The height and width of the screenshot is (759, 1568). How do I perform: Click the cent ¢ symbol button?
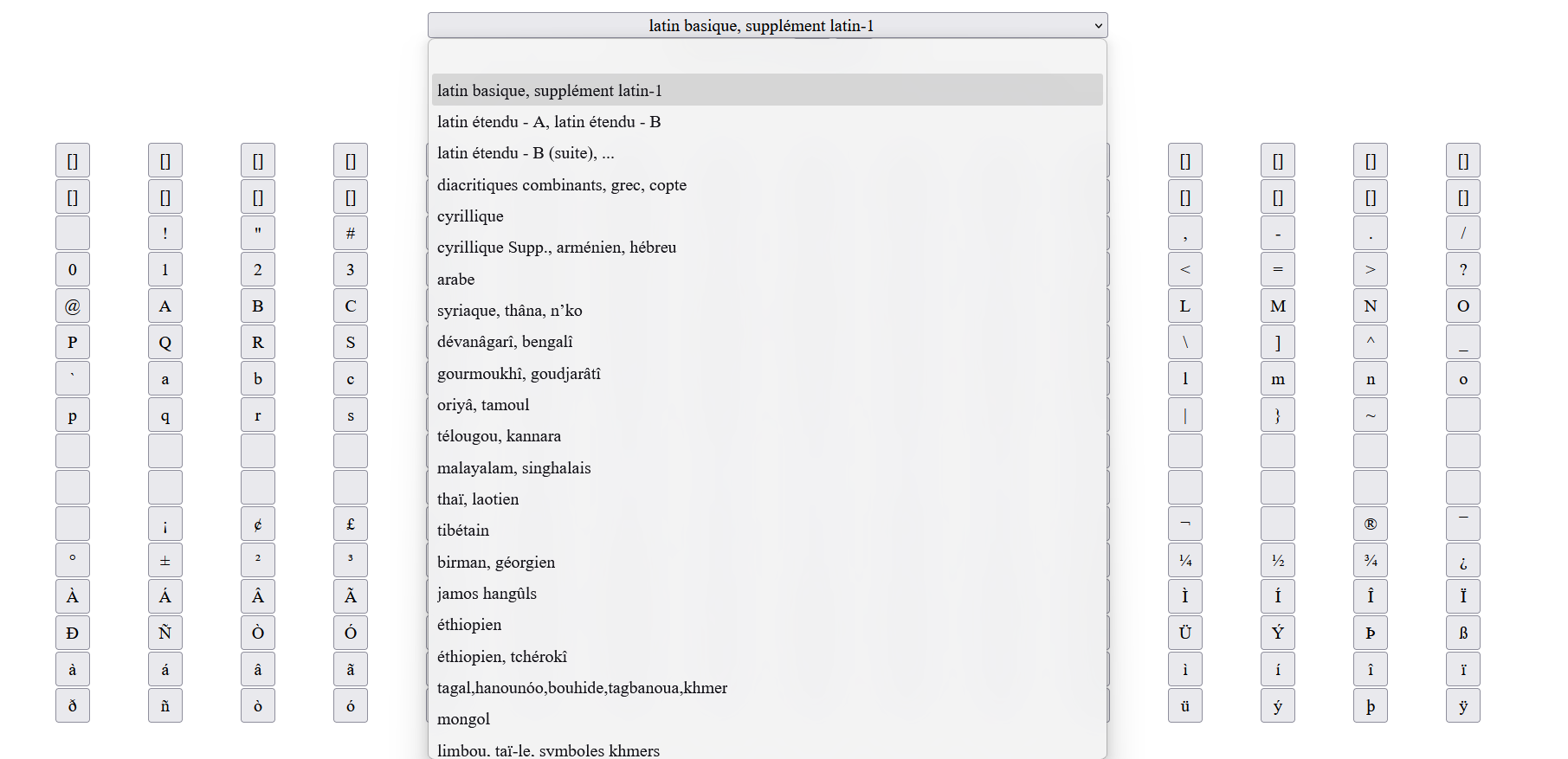[x=258, y=524]
